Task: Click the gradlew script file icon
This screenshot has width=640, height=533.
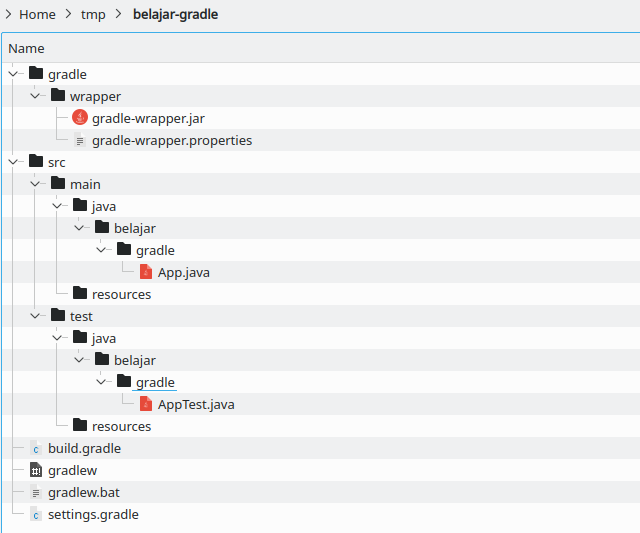Action: 36,470
